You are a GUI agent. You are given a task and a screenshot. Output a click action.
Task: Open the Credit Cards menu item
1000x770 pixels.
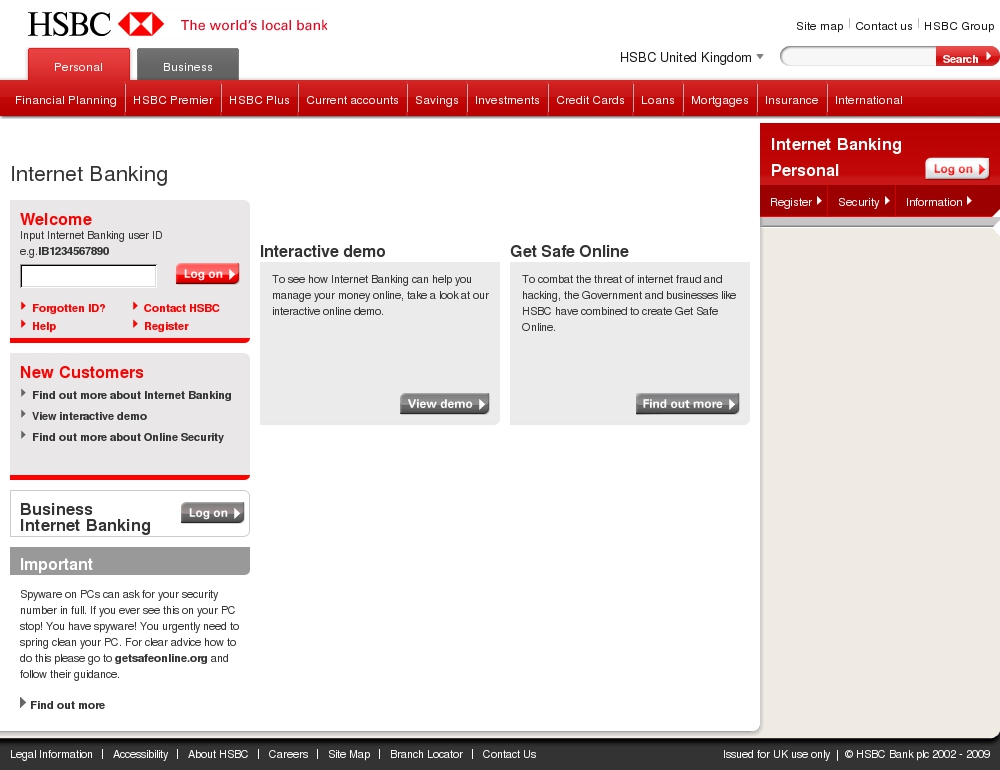click(x=590, y=100)
